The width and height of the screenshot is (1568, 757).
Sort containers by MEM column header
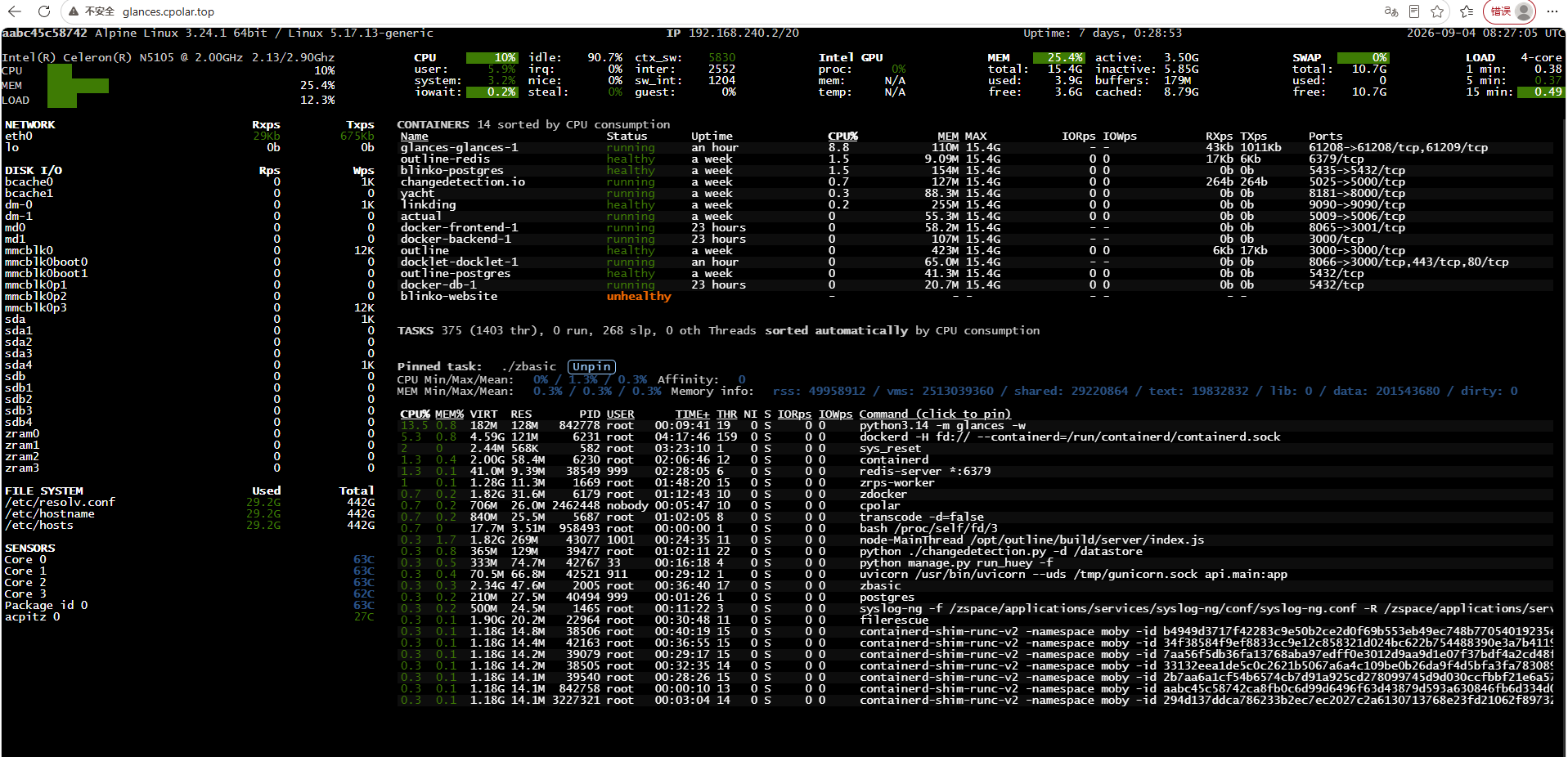(x=948, y=137)
